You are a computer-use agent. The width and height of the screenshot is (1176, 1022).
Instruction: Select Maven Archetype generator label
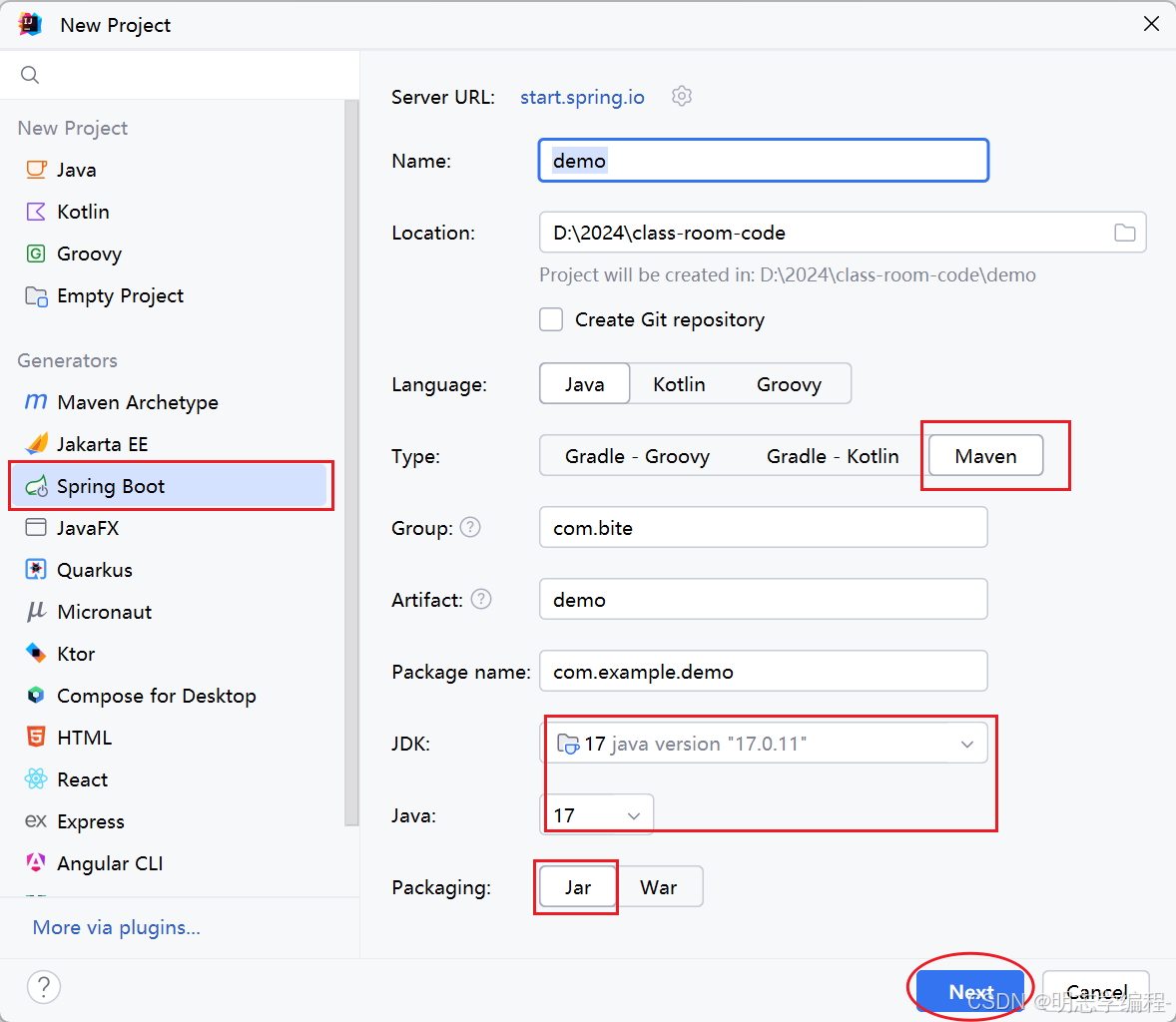[x=137, y=402]
